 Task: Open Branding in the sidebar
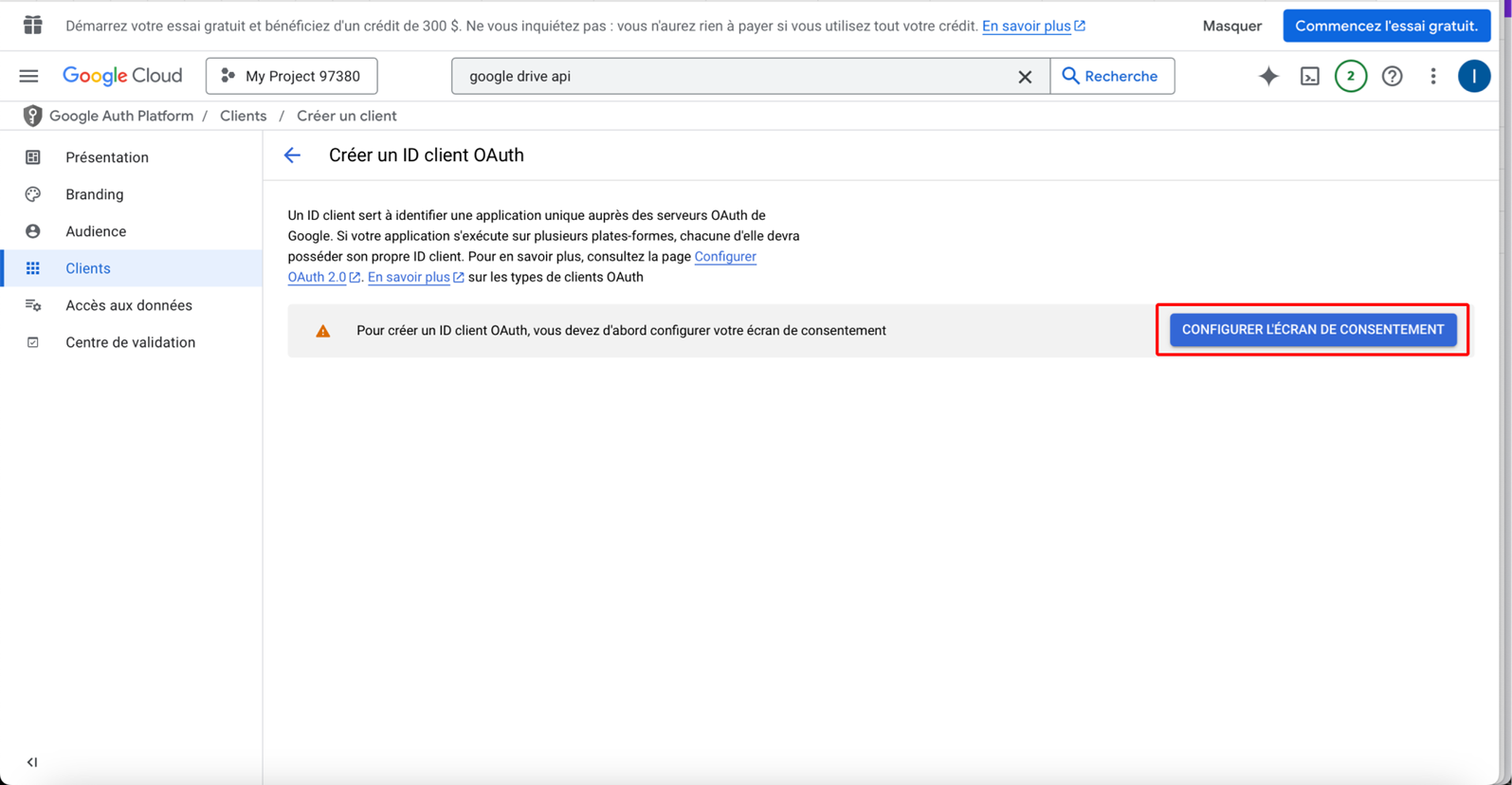coord(95,194)
